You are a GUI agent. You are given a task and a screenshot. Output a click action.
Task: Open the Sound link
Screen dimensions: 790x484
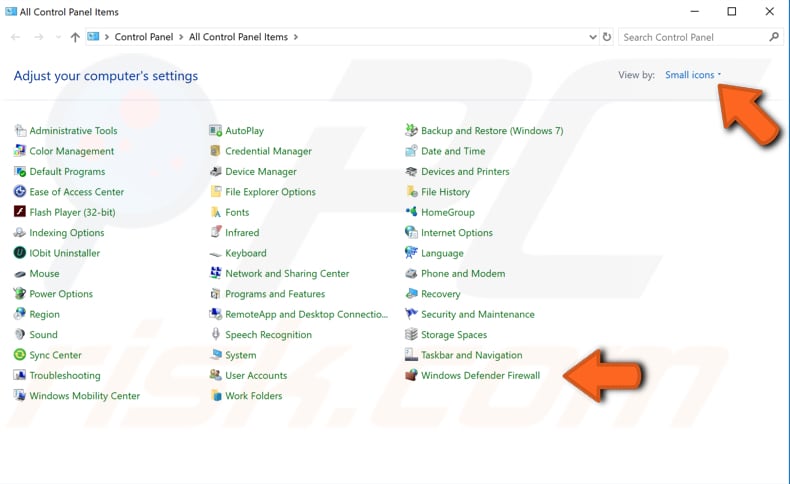pos(43,334)
